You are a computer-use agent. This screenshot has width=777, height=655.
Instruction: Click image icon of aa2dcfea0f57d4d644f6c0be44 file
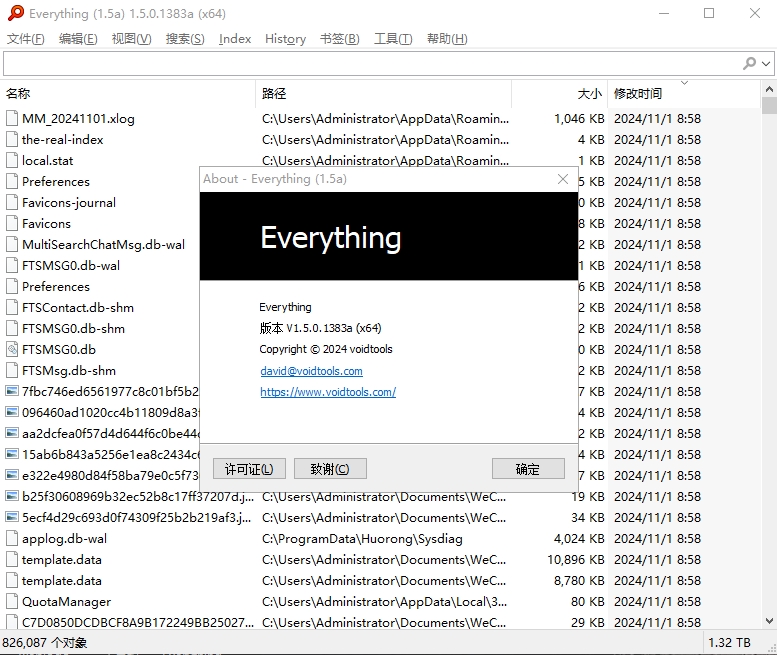pyautogui.click(x=12, y=433)
